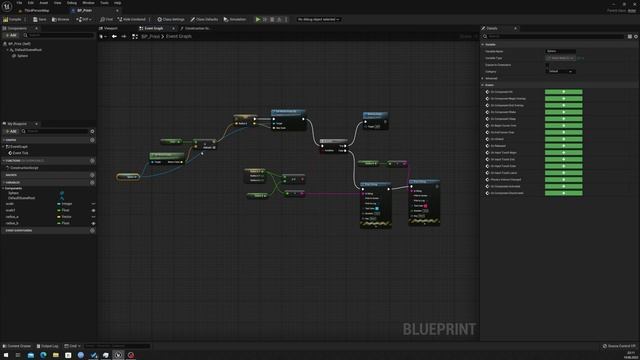
Task: Toggle visibility eye for radius_b variable
Action: [x=93, y=224]
